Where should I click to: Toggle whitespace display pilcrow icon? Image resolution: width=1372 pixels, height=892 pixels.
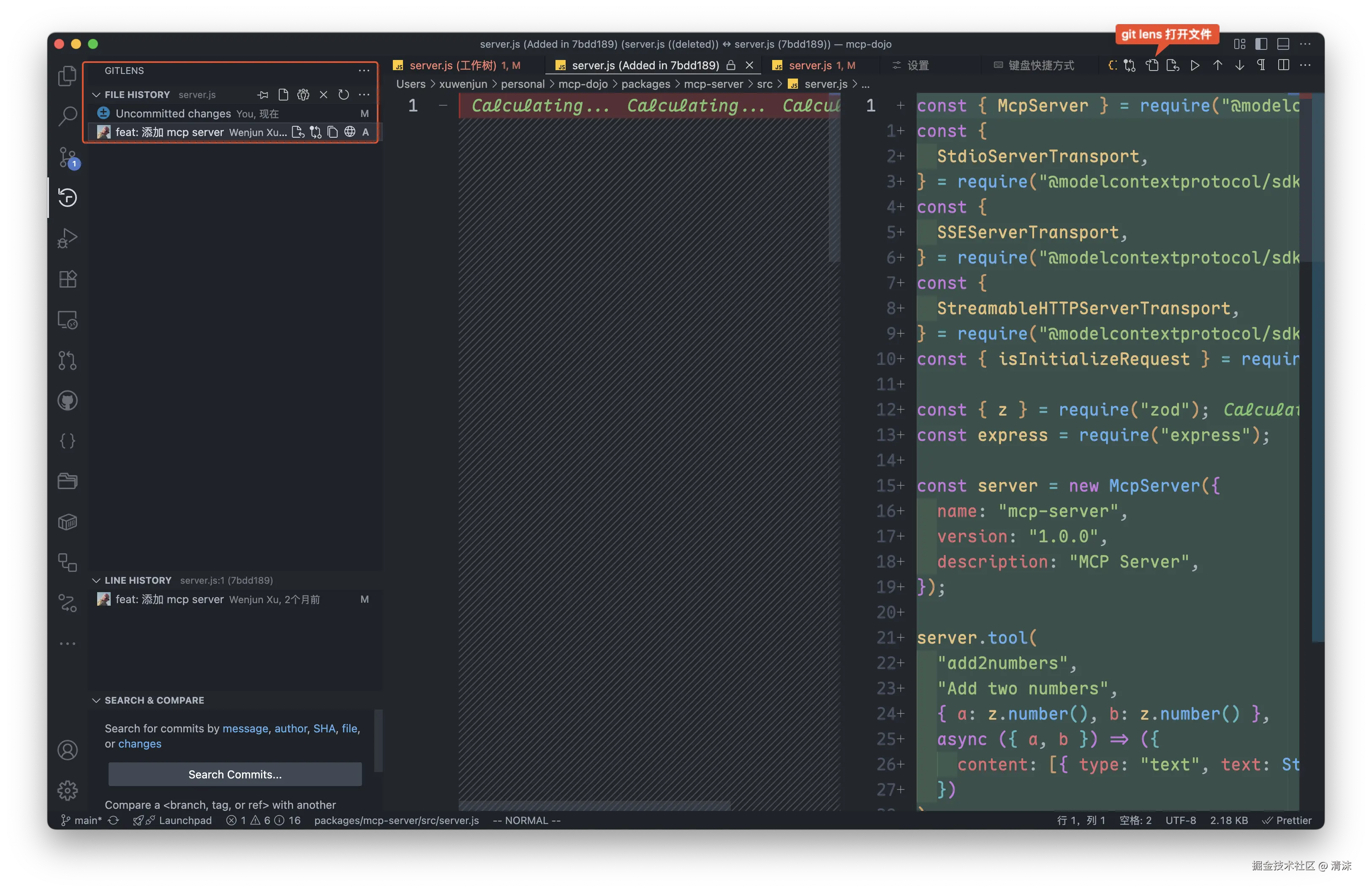coord(1261,65)
